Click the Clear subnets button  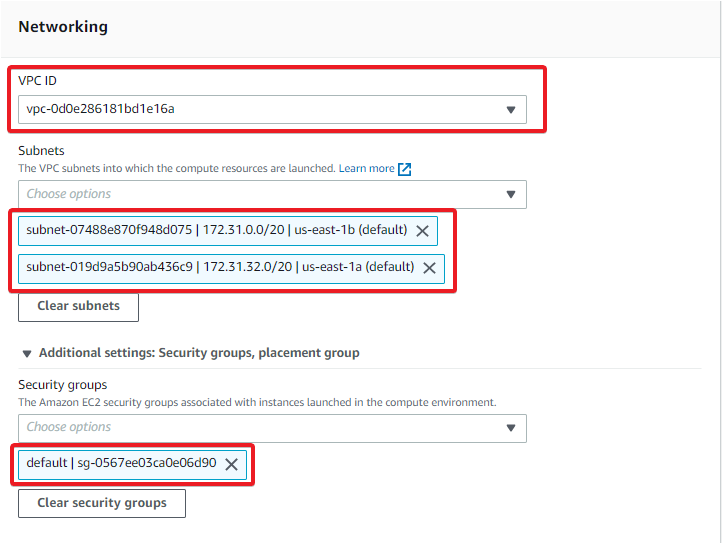(78, 306)
